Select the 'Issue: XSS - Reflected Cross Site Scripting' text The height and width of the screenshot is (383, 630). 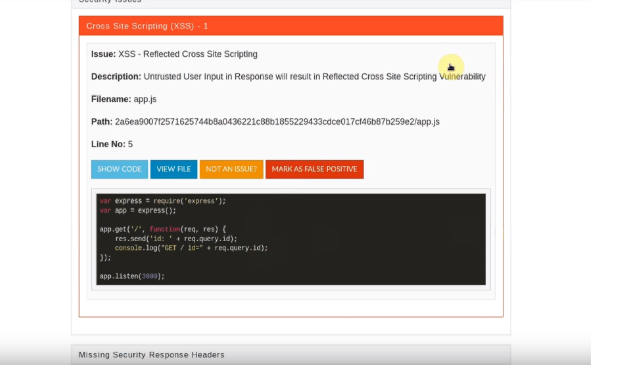(174, 54)
